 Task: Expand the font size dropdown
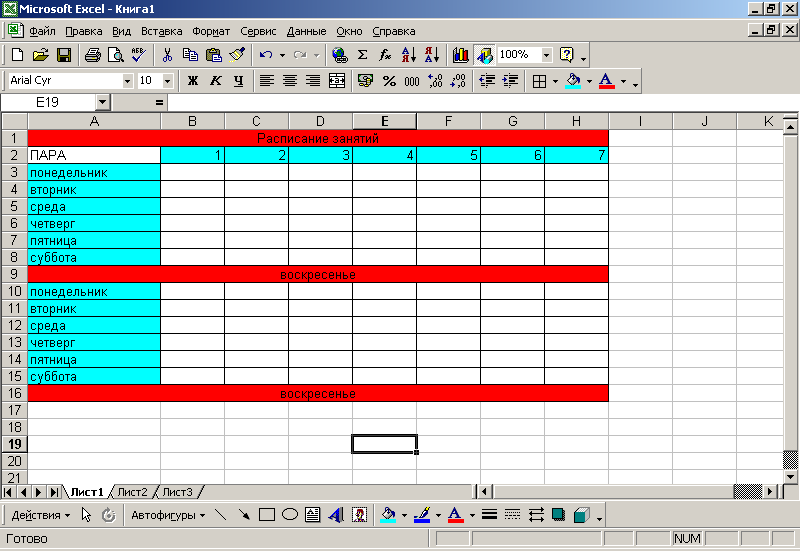tap(167, 81)
